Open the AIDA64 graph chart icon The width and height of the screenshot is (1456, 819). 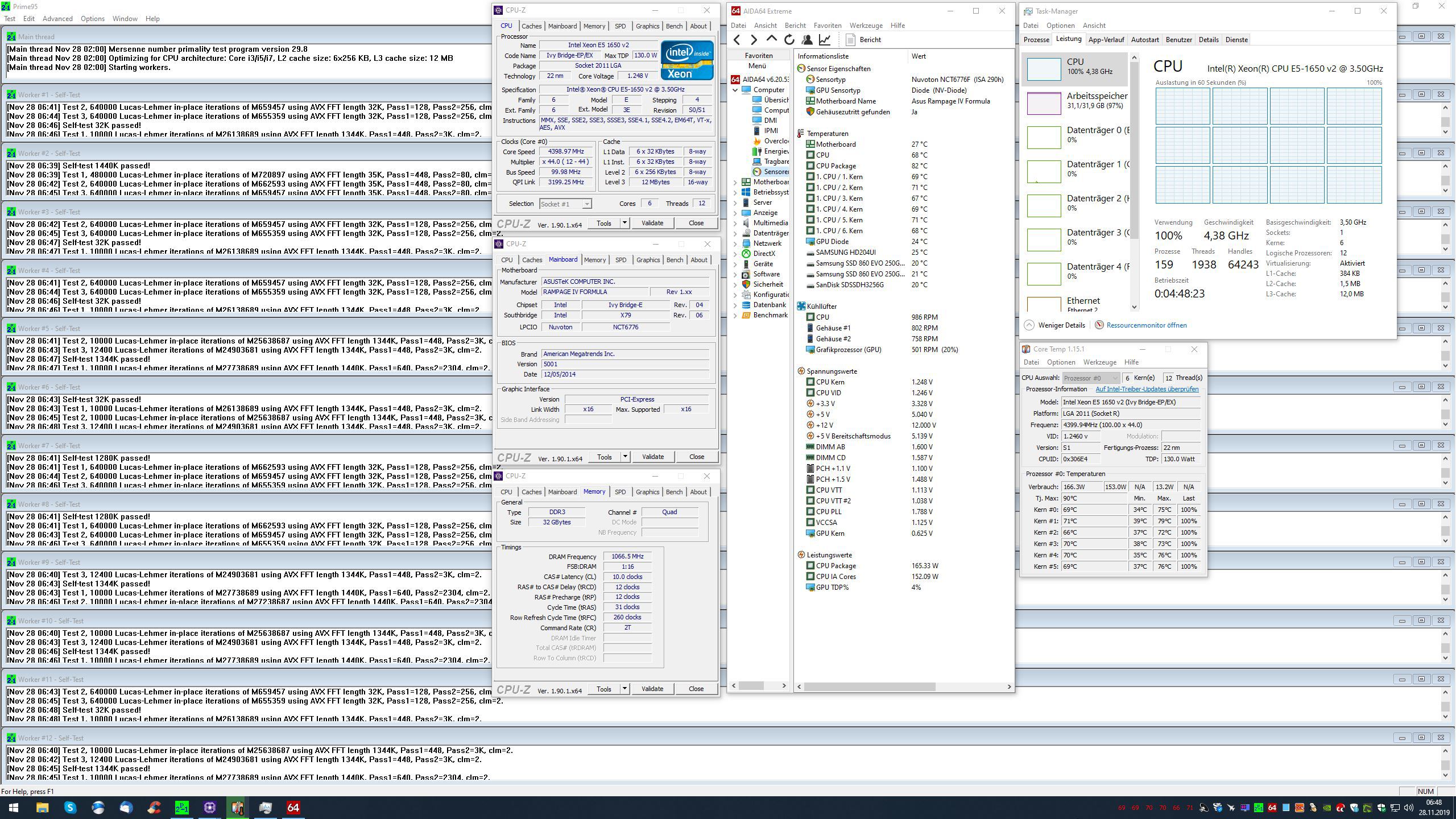click(824, 40)
